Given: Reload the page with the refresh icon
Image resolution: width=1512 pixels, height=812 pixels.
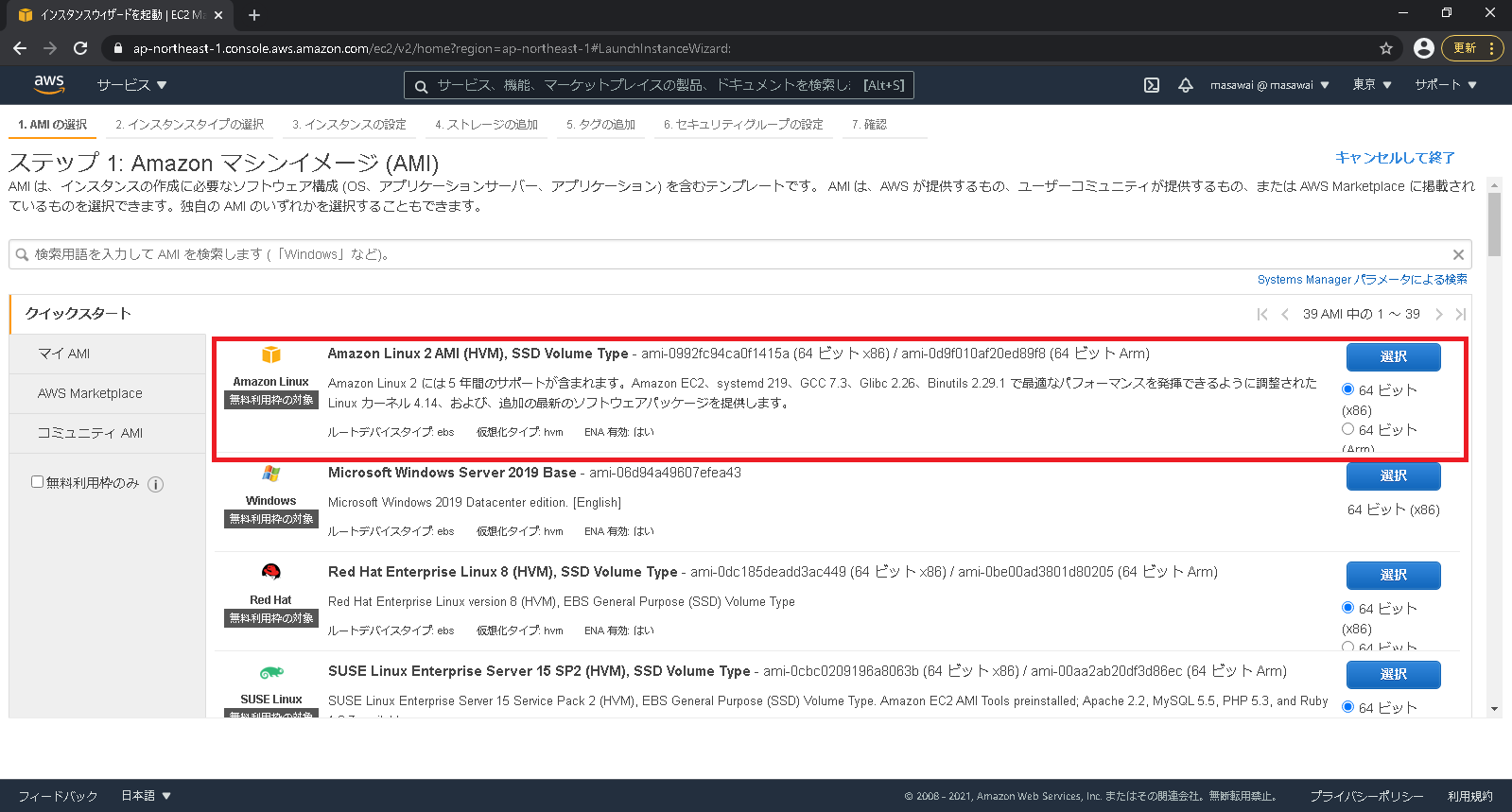Looking at the screenshot, I should pyautogui.click(x=80, y=48).
